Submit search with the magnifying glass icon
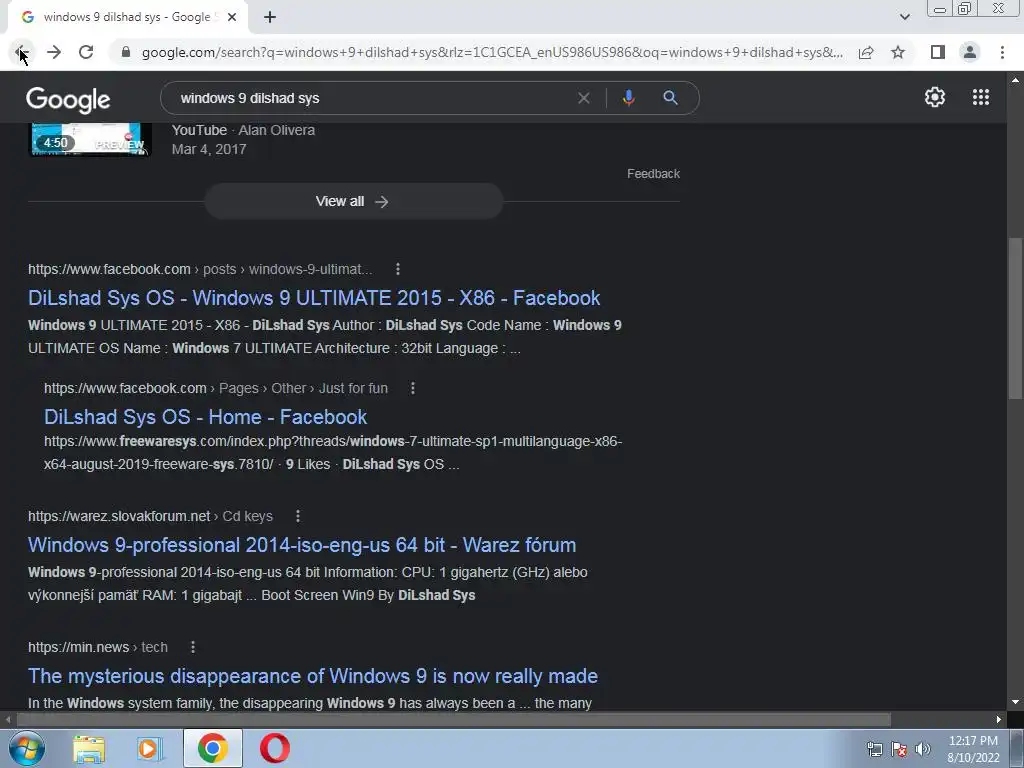The width and height of the screenshot is (1024, 768). [x=670, y=98]
